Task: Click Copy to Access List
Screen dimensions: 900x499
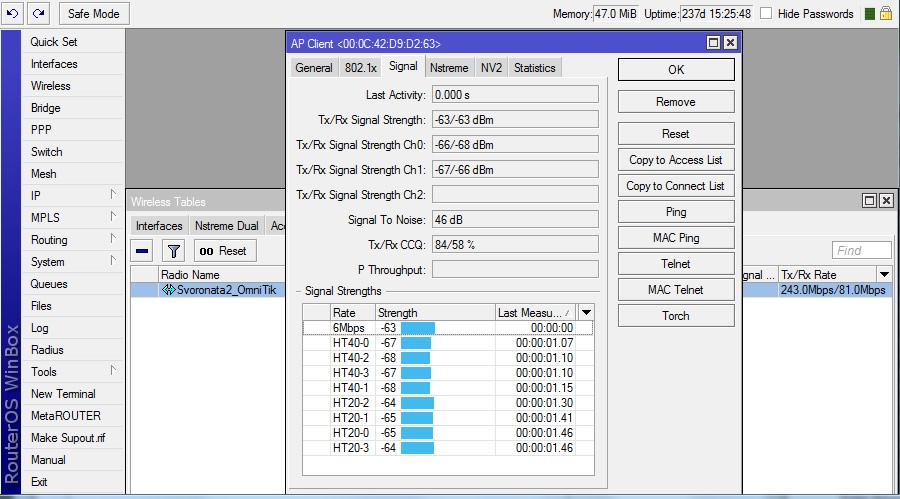Action: [x=676, y=160]
